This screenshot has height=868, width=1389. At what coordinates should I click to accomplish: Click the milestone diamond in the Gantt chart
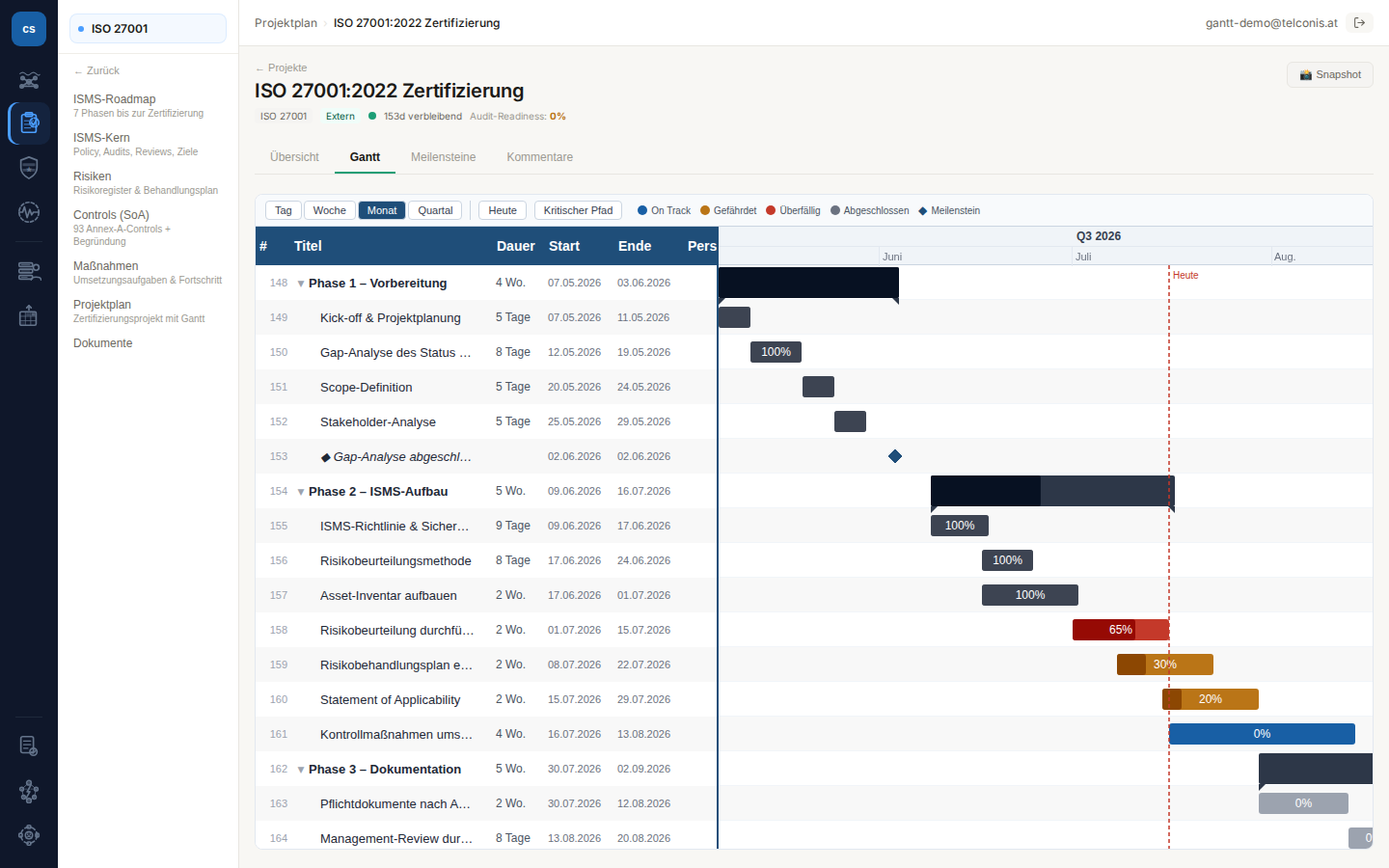895,456
